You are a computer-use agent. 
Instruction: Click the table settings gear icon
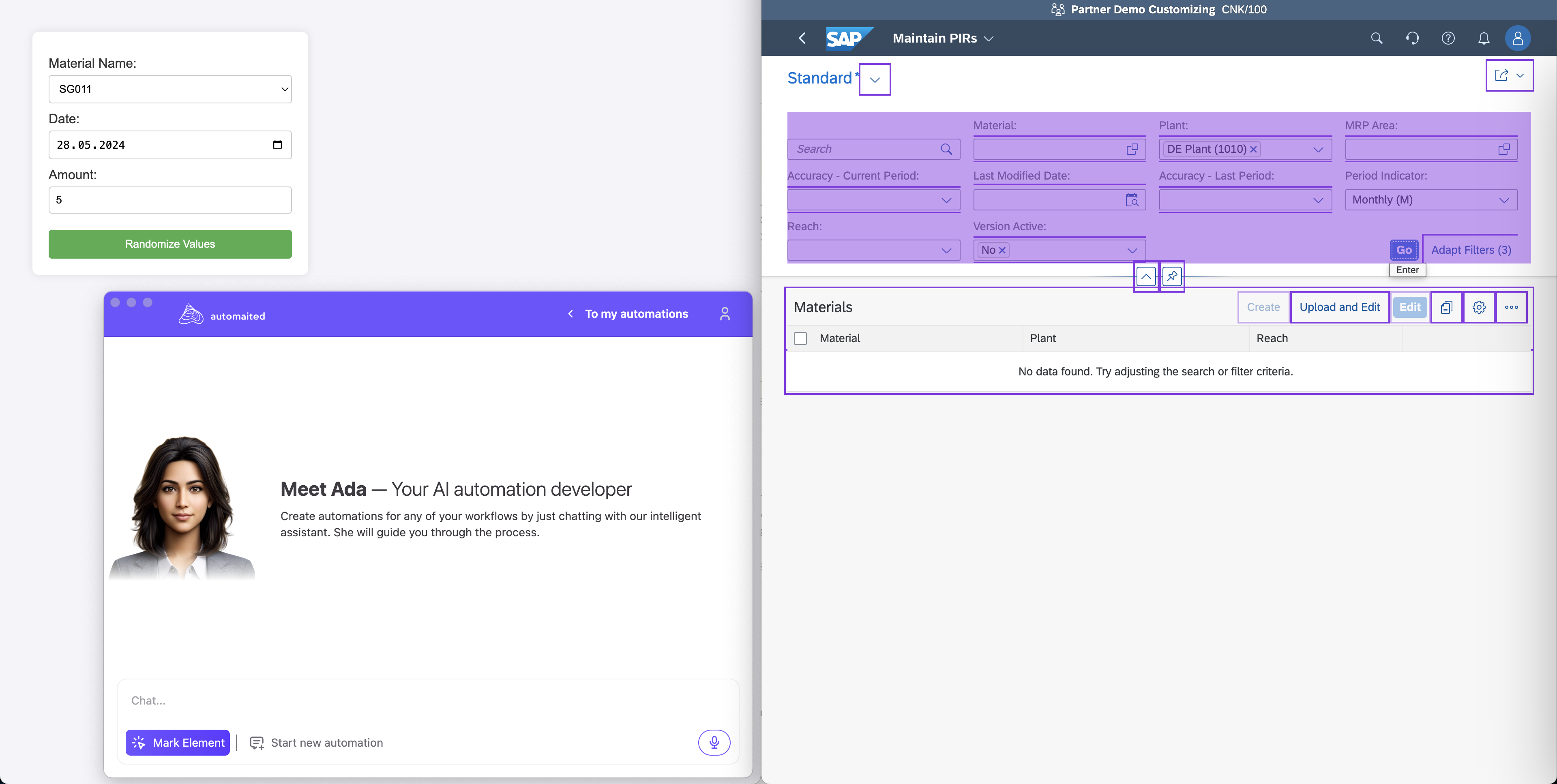tap(1478, 307)
